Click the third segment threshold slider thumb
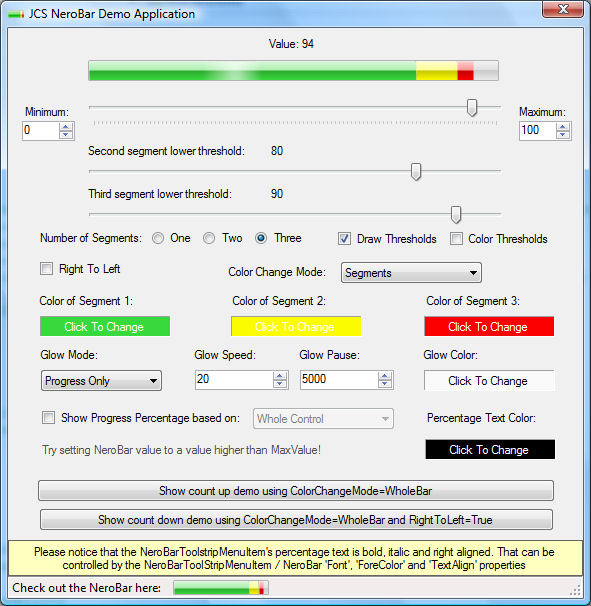 tap(456, 214)
